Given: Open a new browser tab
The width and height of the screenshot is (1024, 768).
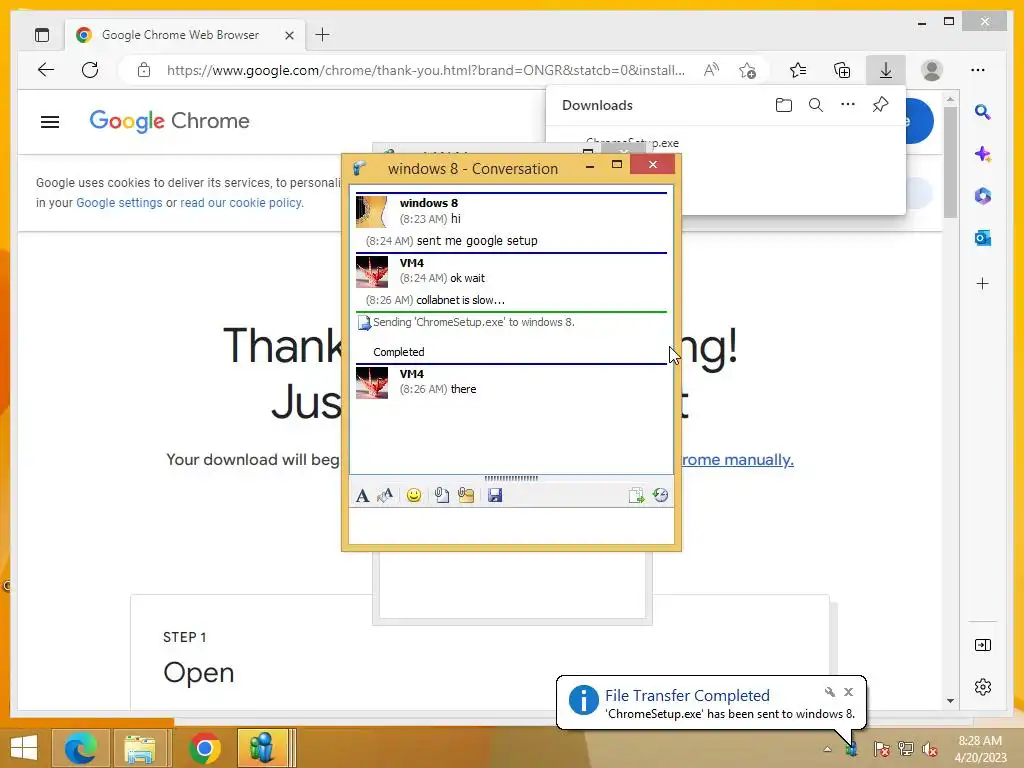Looking at the screenshot, I should (323, 35).
